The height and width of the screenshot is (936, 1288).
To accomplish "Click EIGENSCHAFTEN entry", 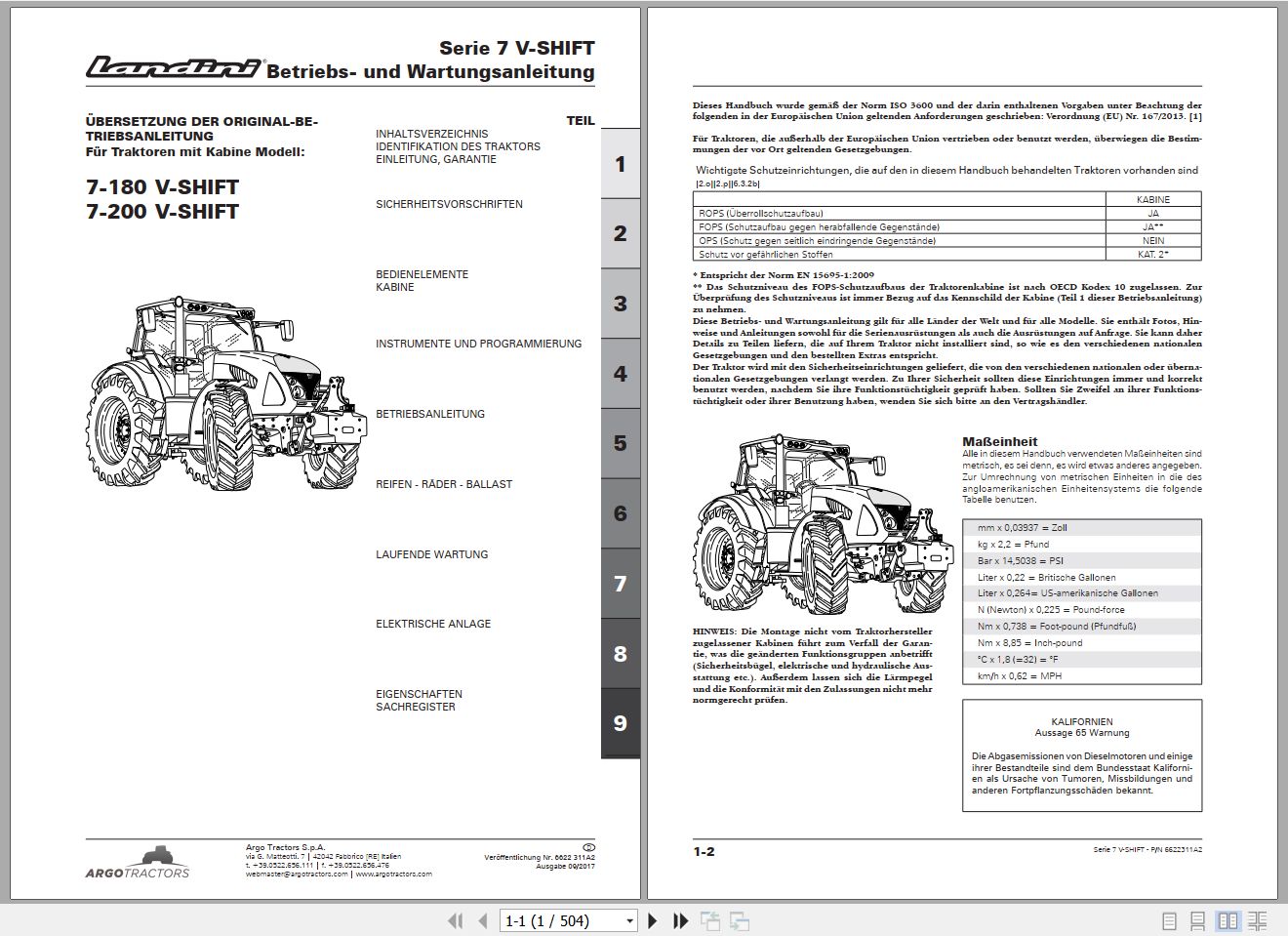I will [419, 694].
